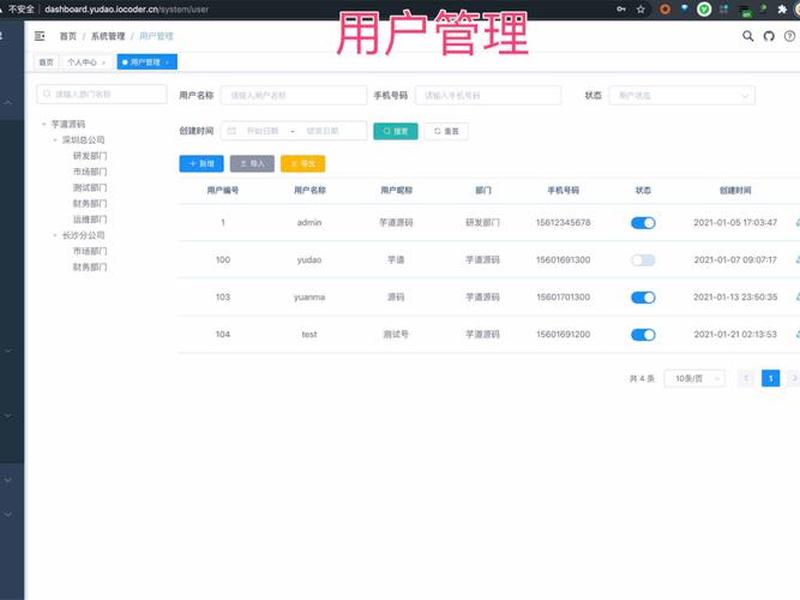Viewport: 800px width, 600px height.
Task: Open the green Vue devtools extension icon
Action: 704,9
